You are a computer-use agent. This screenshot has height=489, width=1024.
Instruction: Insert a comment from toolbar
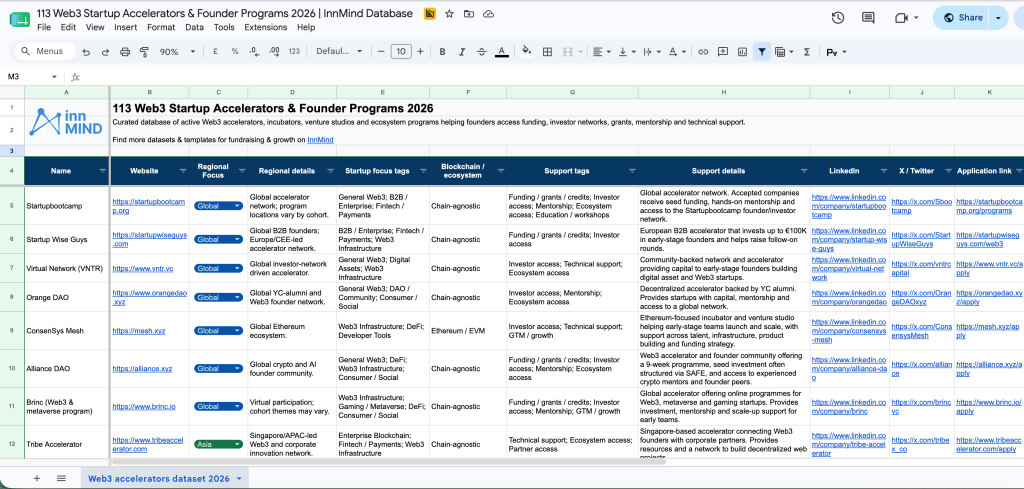pyautogui.click(x=722, y=52)
